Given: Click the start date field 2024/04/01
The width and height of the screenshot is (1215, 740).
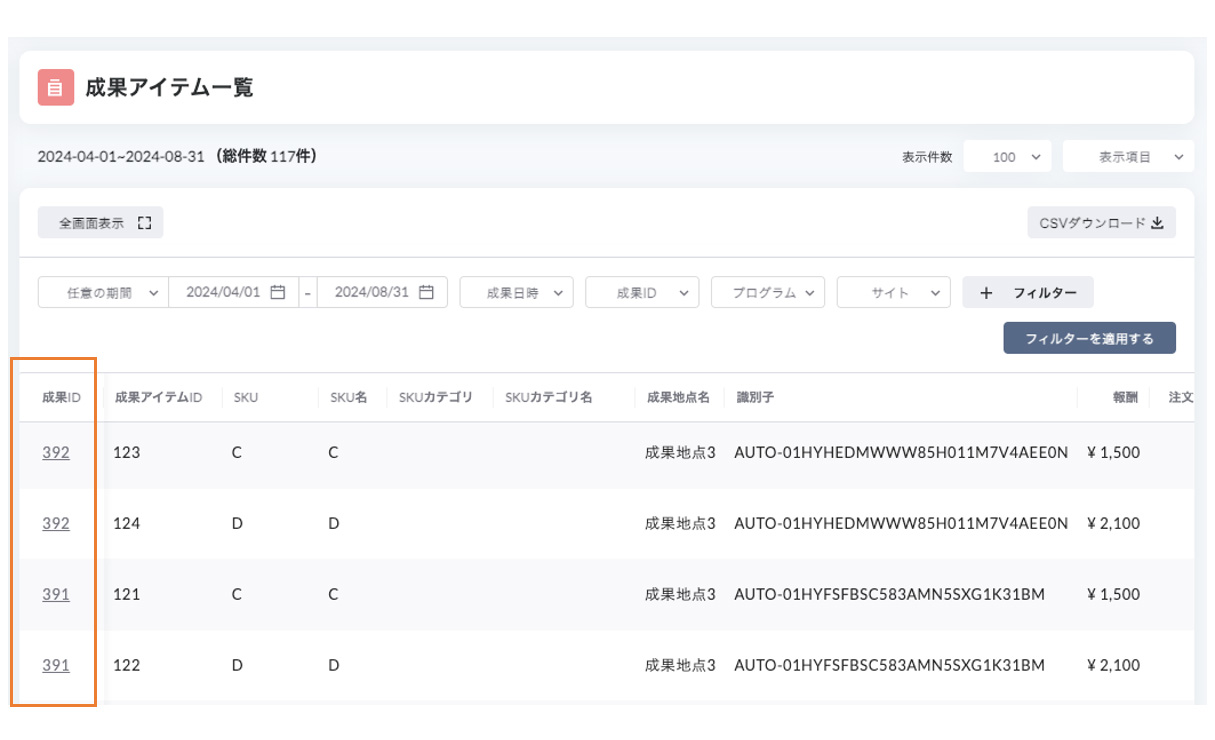Looking at the screenshot, I should [x=234, y=292].
